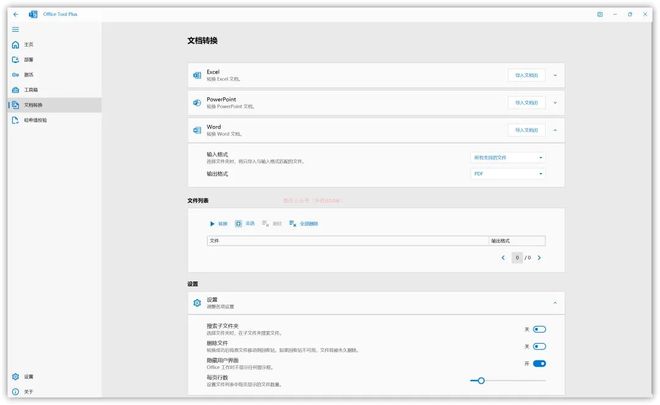Click the PowerPoint row icon
This screenshot has width=660, height=405.
point(197,103)
